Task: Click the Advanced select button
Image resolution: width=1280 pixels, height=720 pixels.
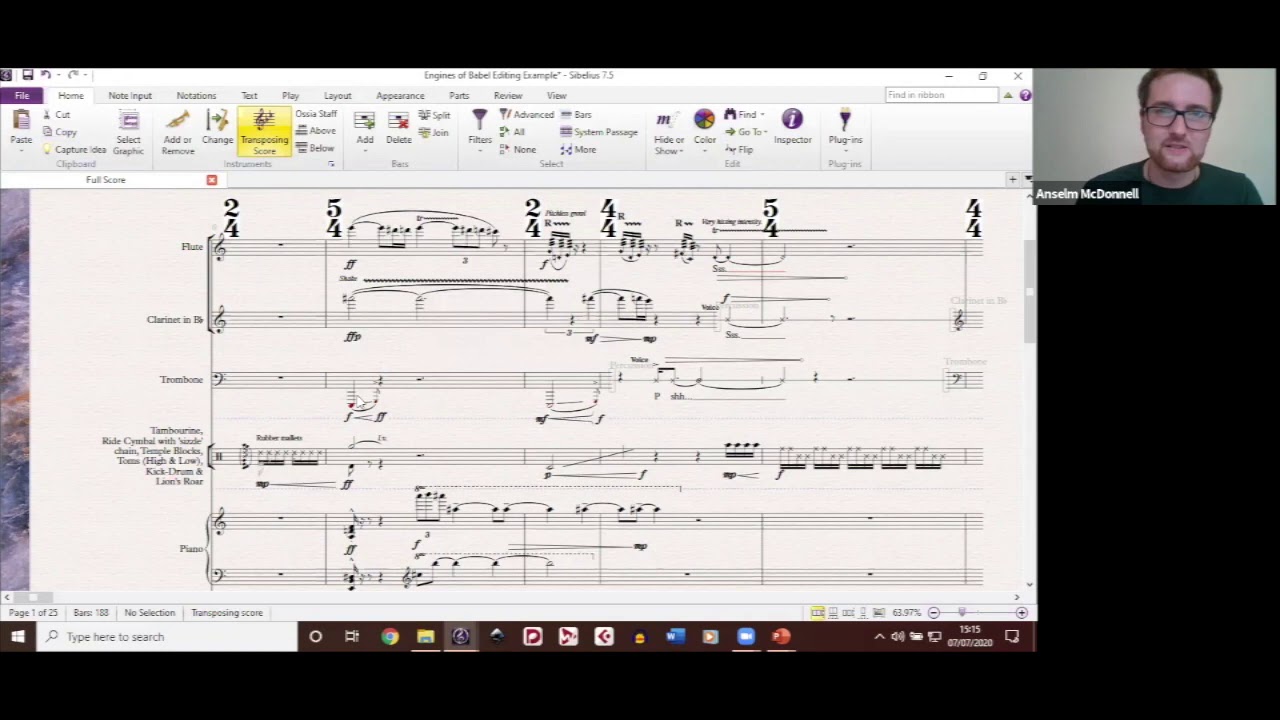Action: pos(526,115)
